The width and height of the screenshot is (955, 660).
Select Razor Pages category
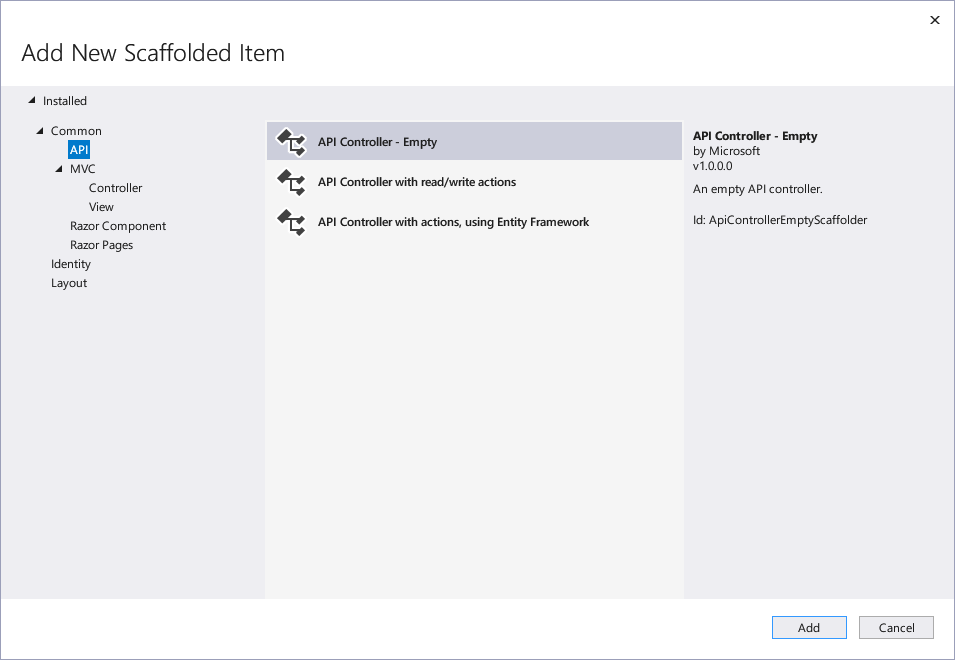(x=102, y=245)
